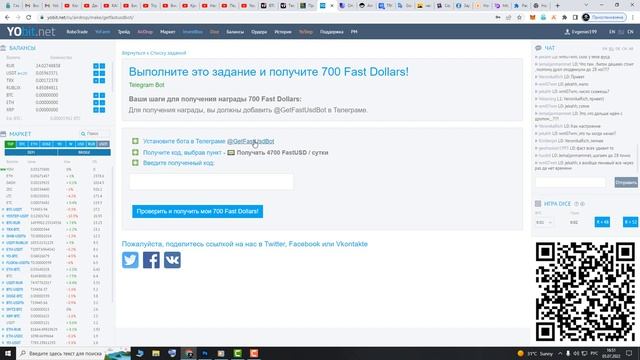Select the TOP market tab
This screenshot has height=360, width=640.
pos(11,144)
